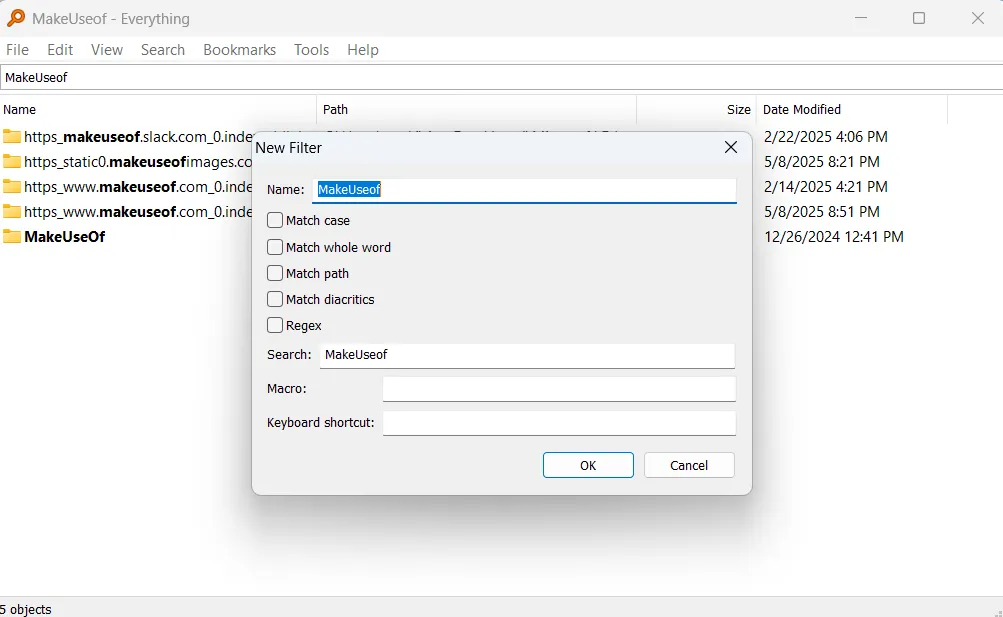
Task: Click the Everything app icon in title bar
Action: pos(16,18)
